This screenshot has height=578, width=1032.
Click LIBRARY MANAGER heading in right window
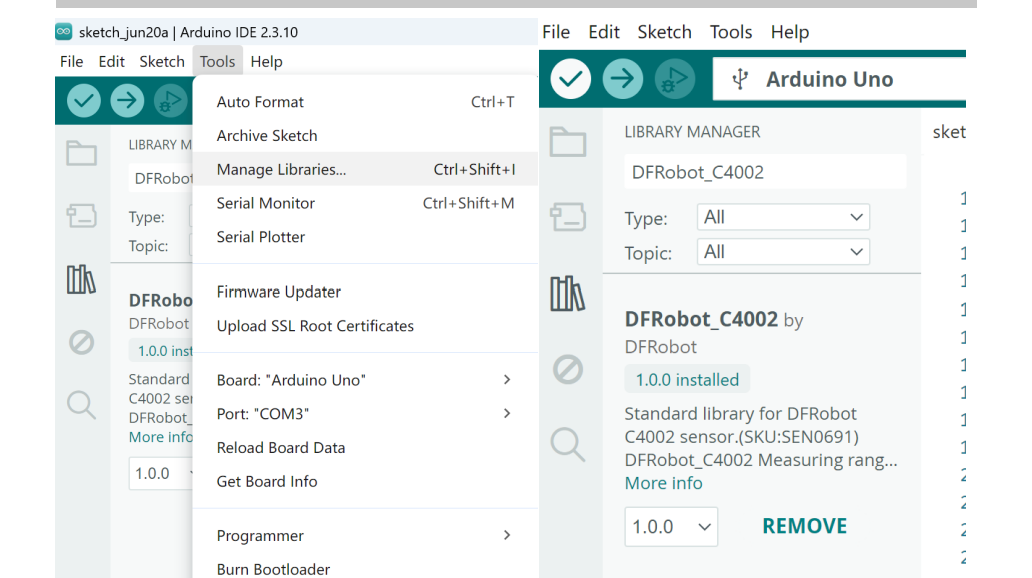tap(692, 132)
